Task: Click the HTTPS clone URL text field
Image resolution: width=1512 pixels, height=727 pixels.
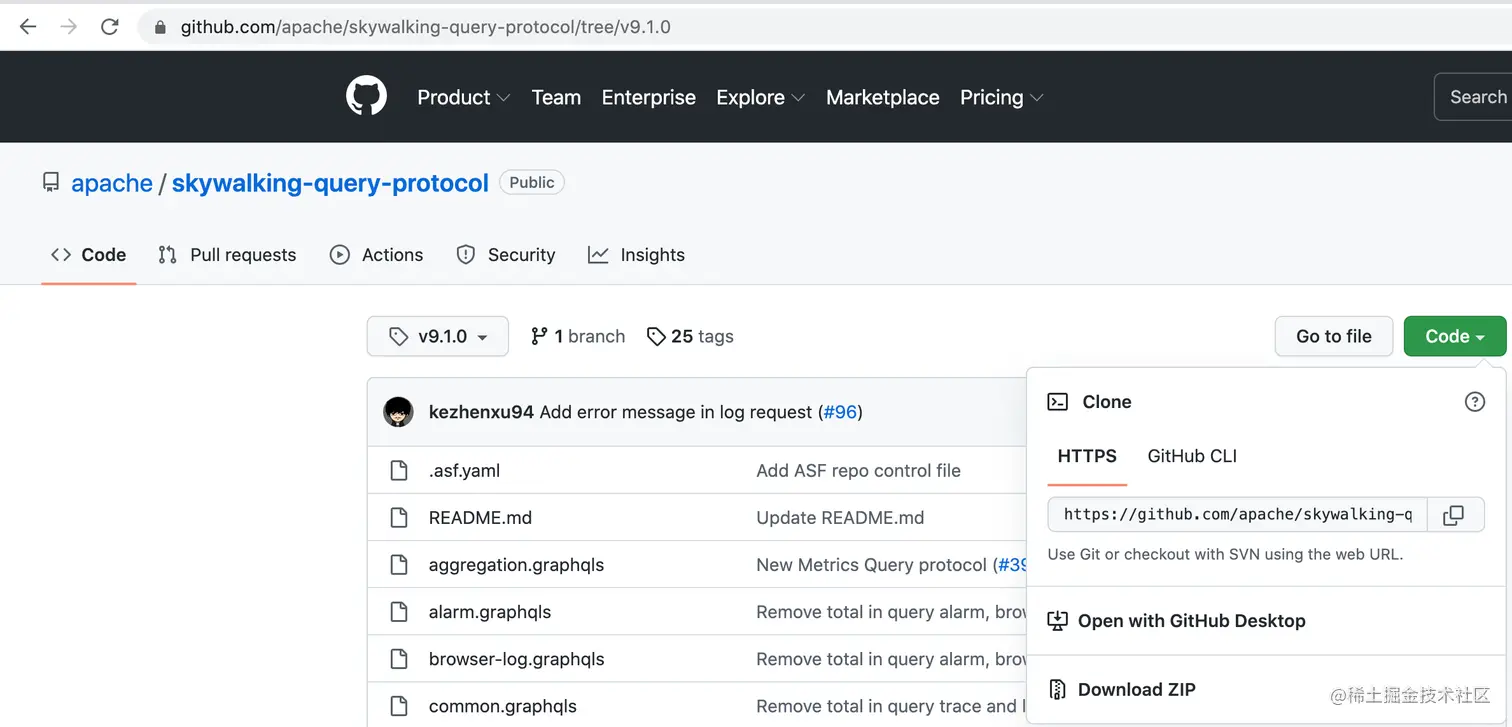Action: 1237,515
